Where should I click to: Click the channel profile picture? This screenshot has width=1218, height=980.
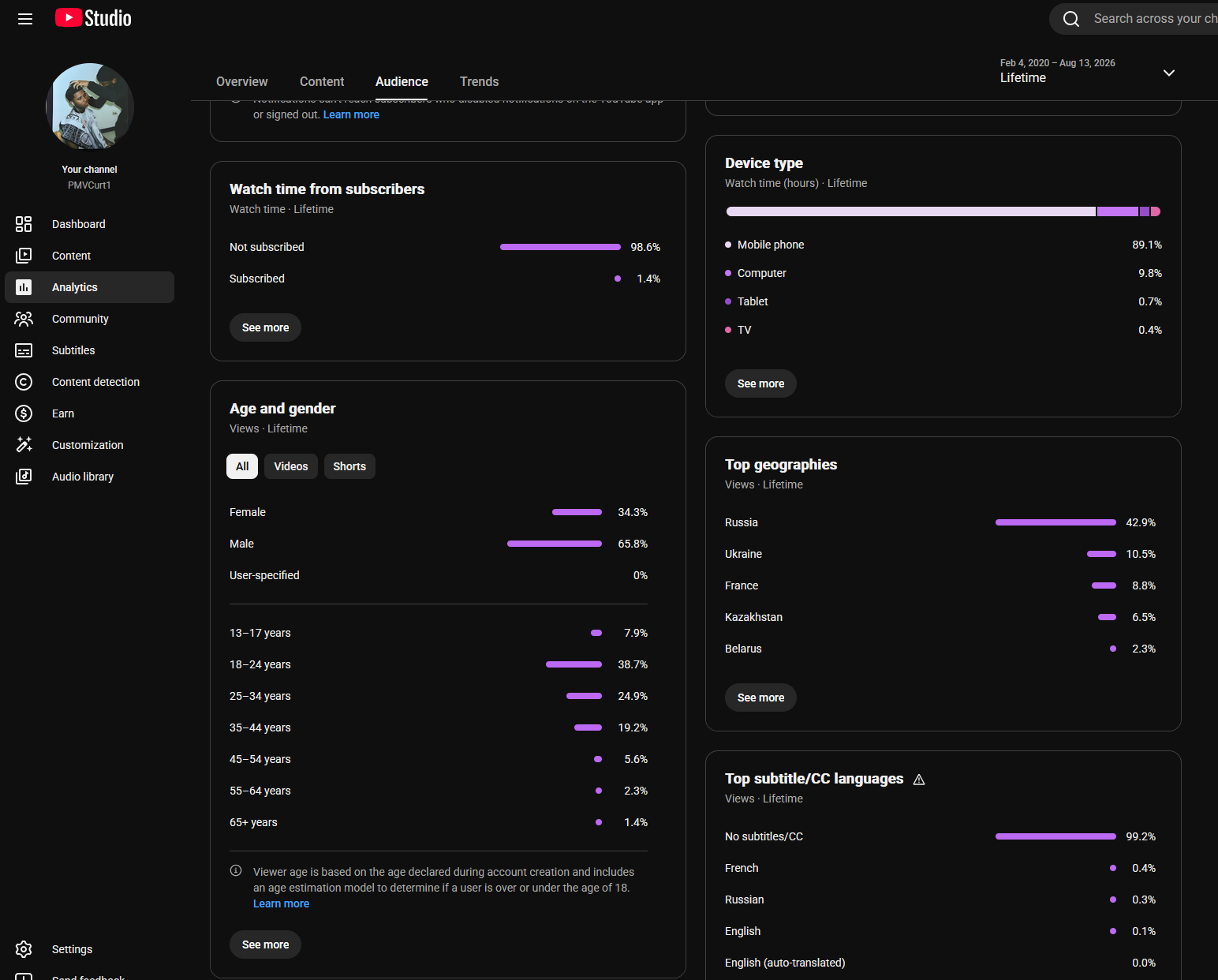(90, 107)
